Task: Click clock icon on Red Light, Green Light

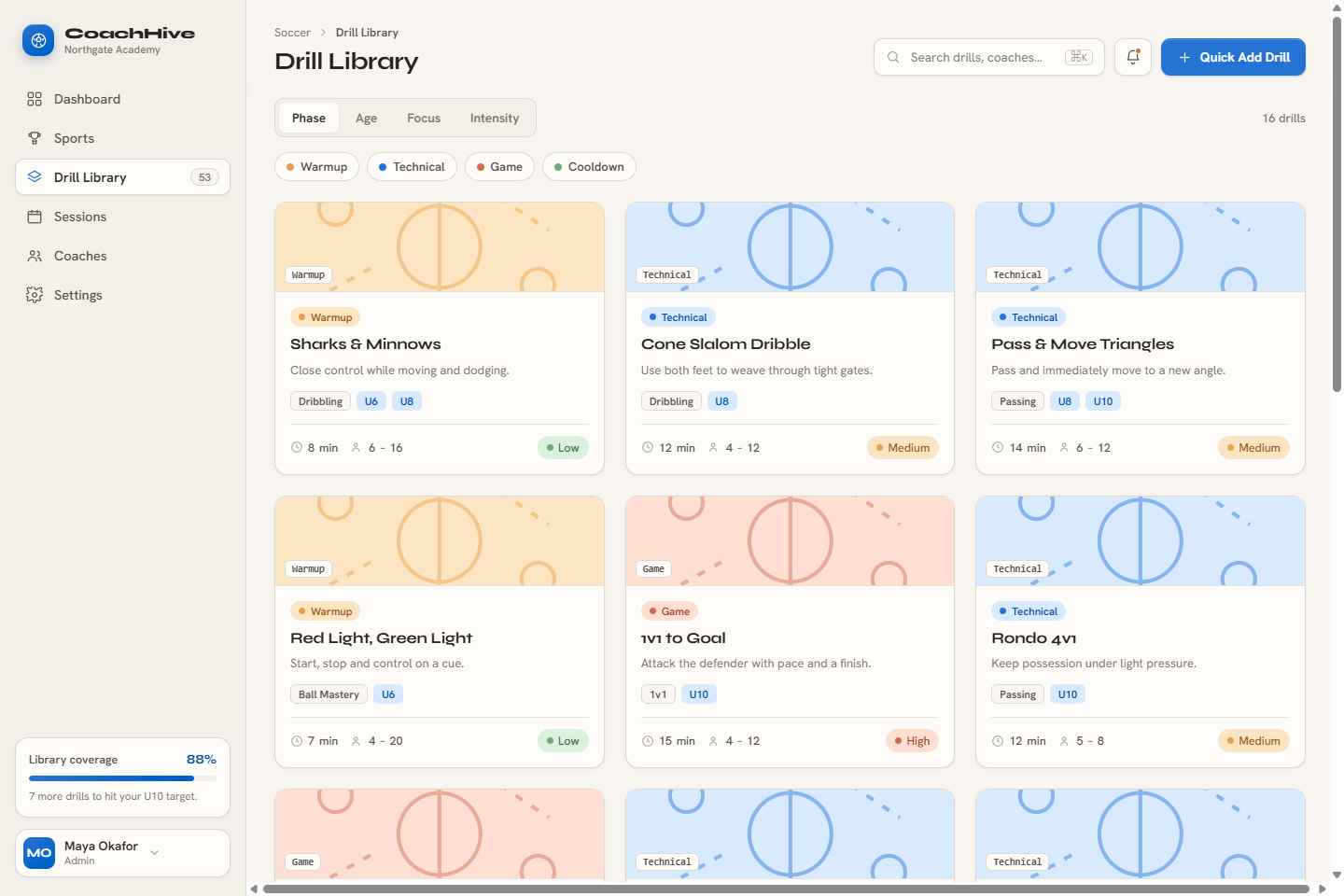Action: [297, 741]
